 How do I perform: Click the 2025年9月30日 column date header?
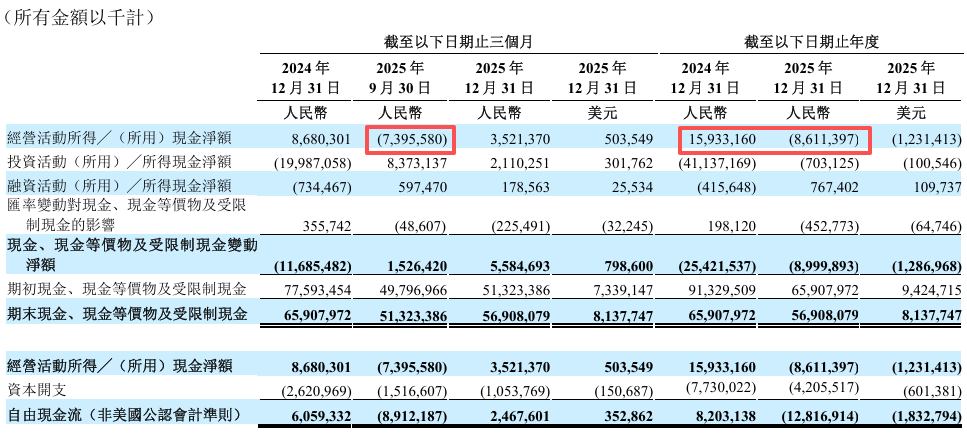coord(413,78)
